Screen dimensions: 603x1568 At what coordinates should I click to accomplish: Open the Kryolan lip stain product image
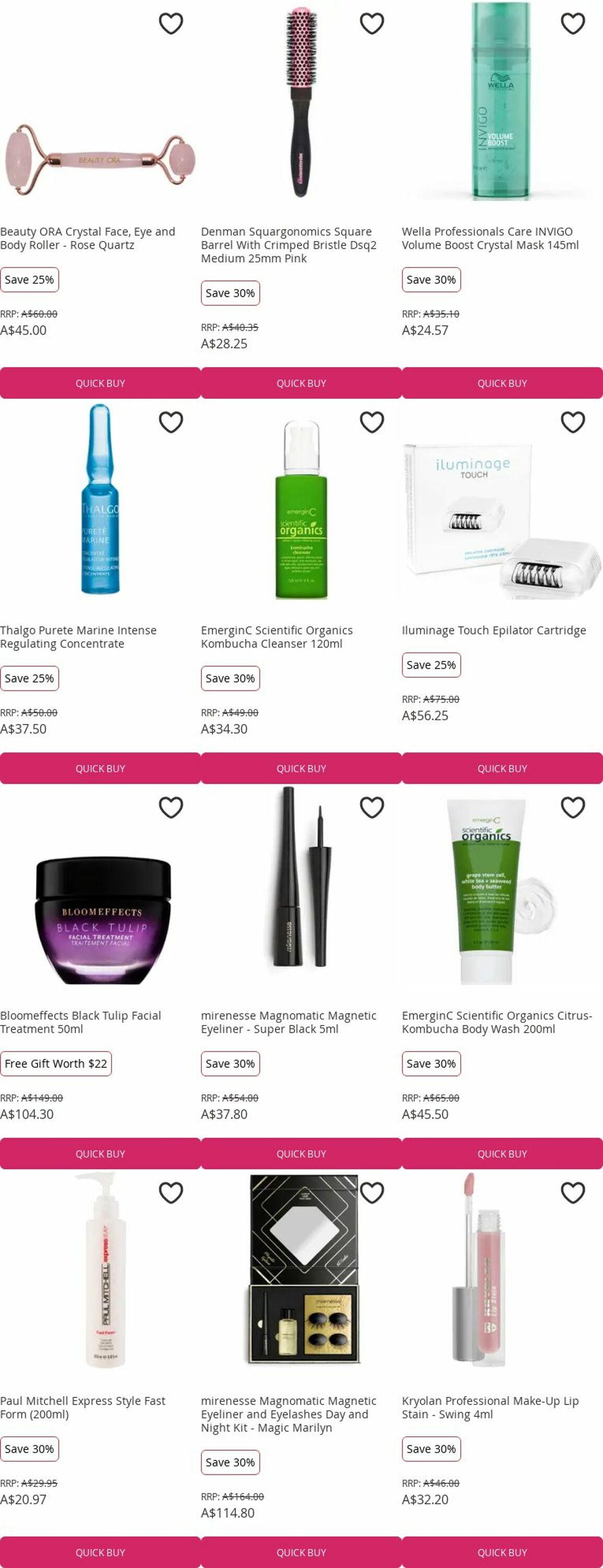point(482,1269)
